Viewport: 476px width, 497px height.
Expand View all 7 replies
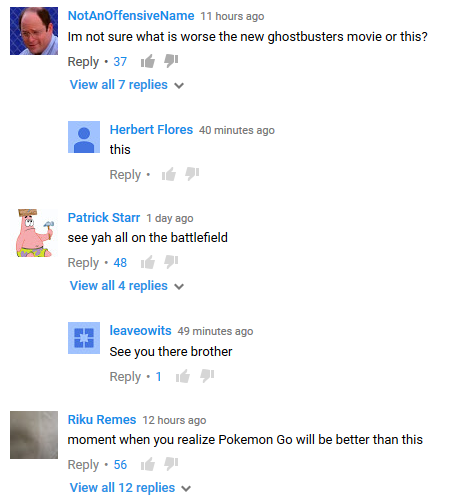coord(127,85)
